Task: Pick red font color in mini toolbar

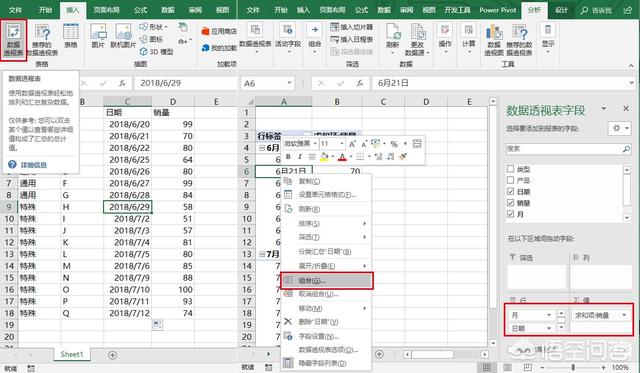Action: 342,157
